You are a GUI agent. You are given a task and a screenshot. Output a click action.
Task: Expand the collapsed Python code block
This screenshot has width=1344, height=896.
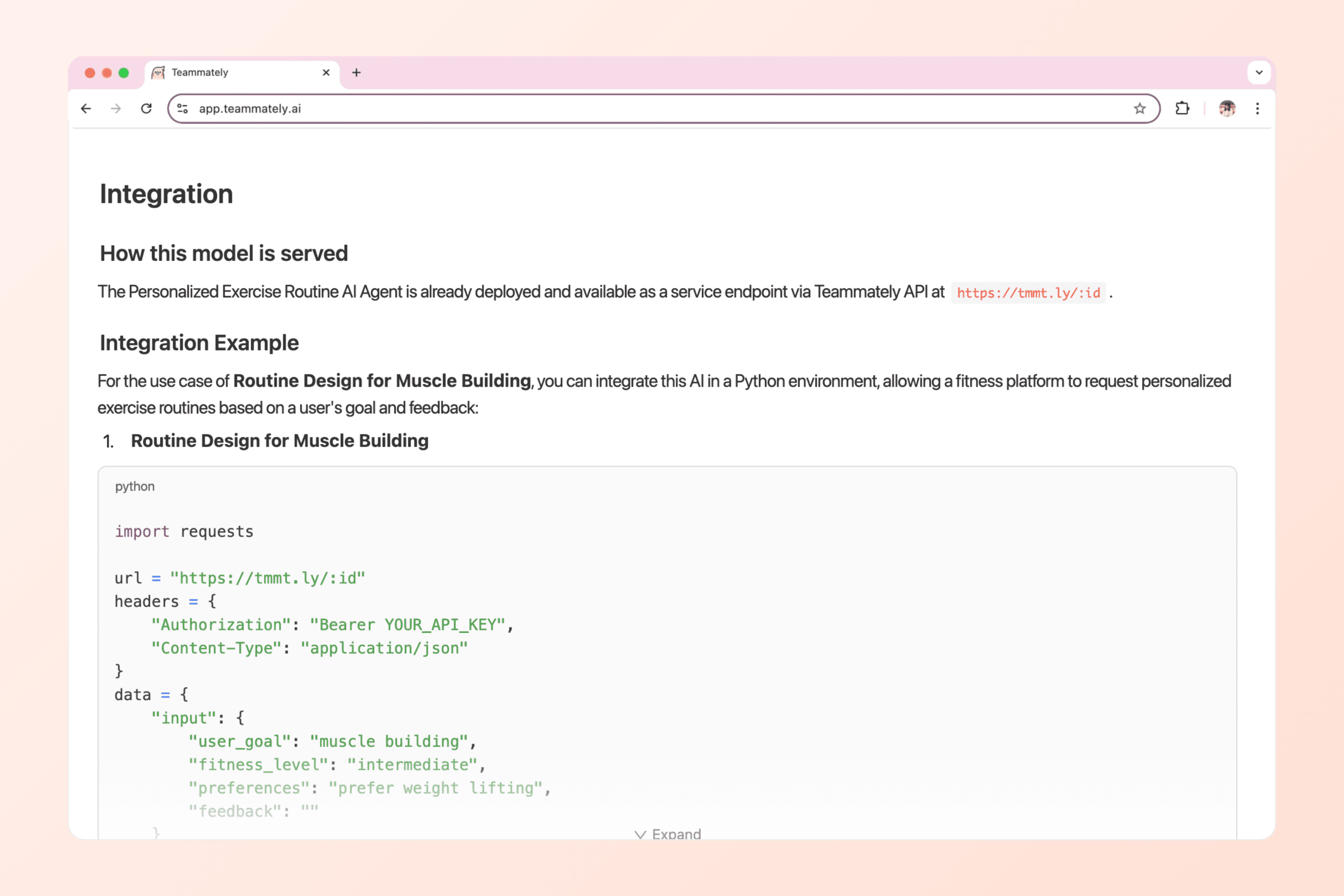coord(668,834)
